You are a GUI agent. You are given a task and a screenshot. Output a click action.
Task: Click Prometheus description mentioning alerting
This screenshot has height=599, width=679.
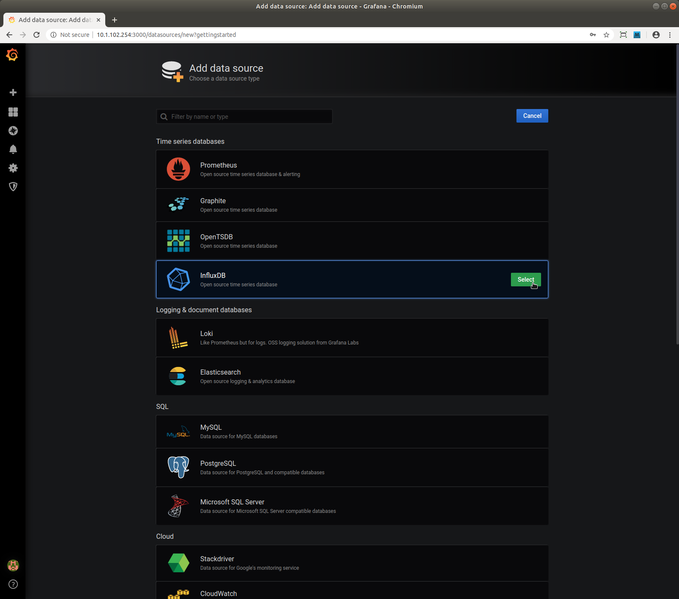click(x=250, y=174)
